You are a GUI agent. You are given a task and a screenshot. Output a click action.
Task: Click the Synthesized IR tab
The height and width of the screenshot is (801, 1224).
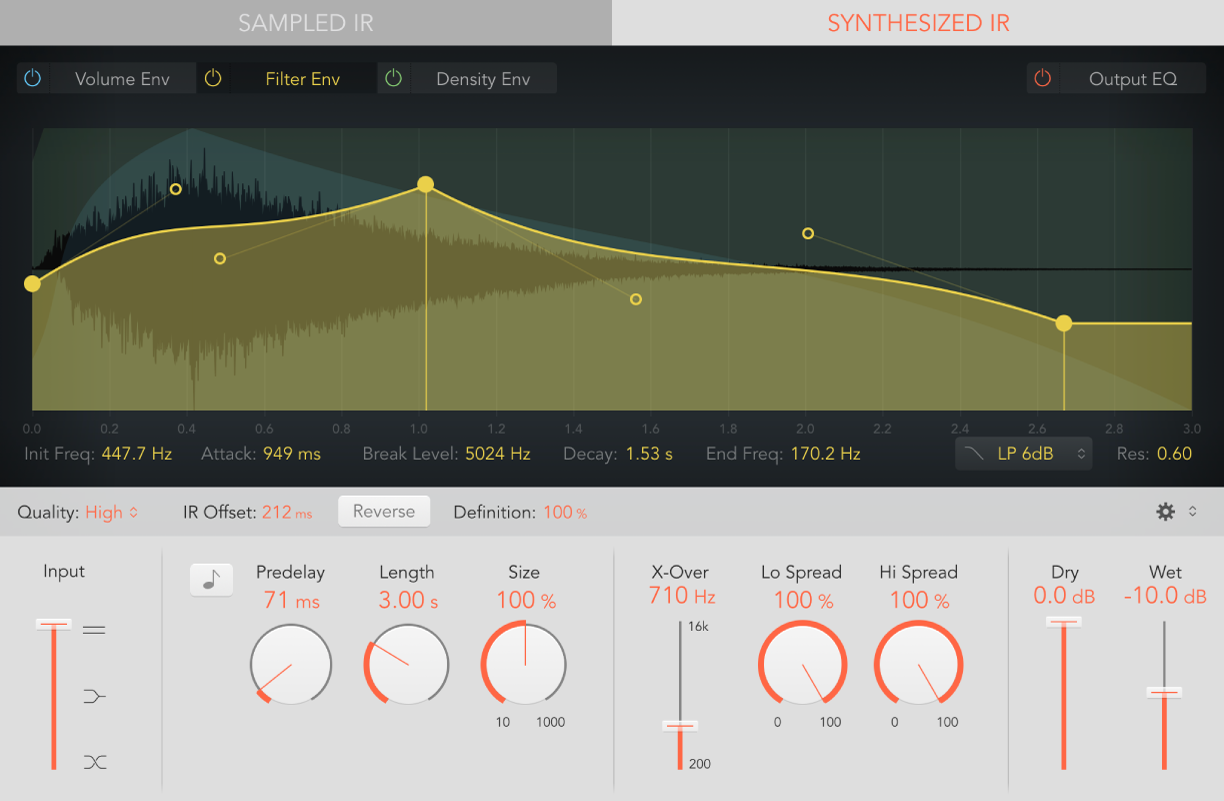917,22
